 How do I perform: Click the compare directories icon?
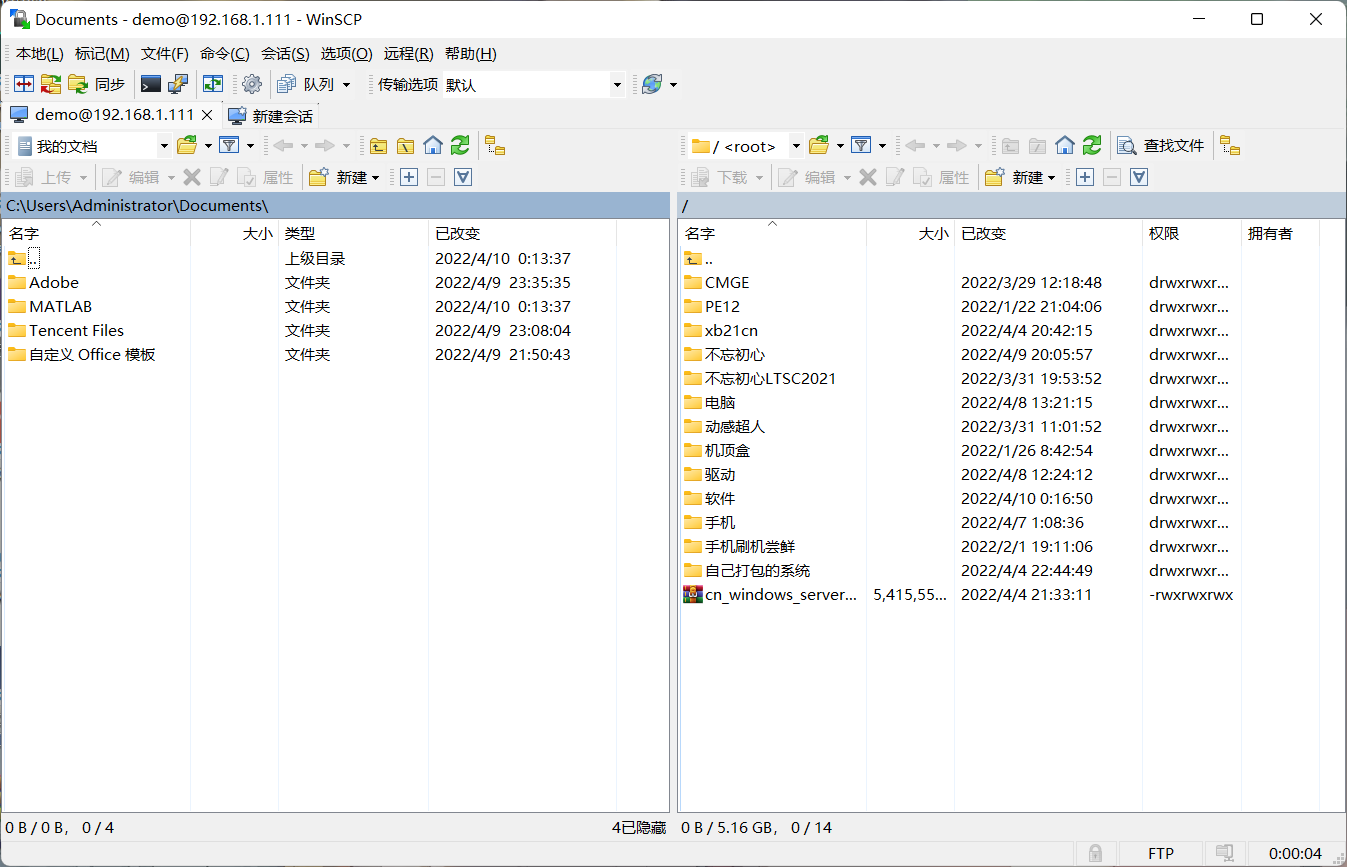tap(24, 85)
